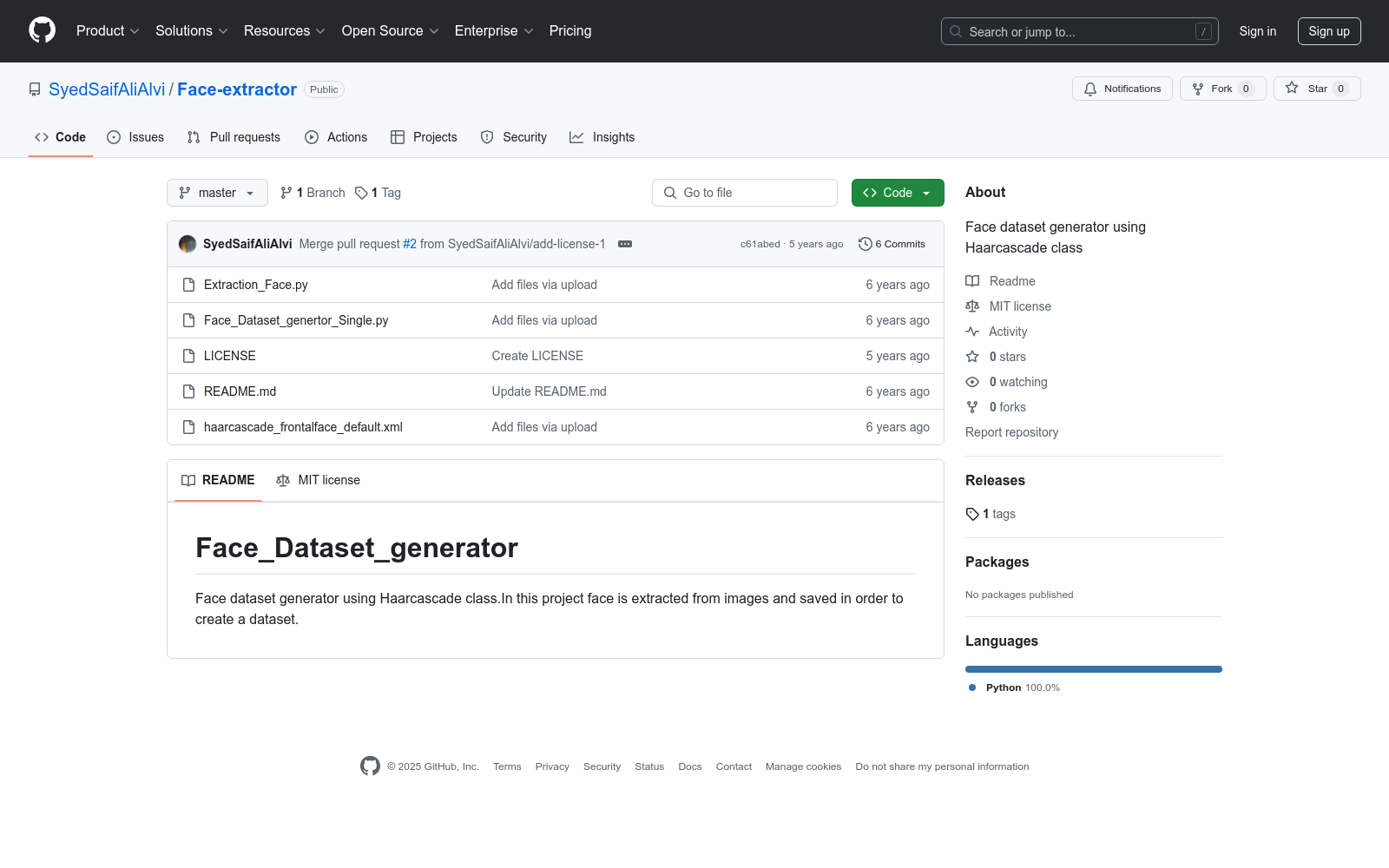Click the GitHub logo in header
Viewport: 1389px width, 868px height.
coord(42,30)
